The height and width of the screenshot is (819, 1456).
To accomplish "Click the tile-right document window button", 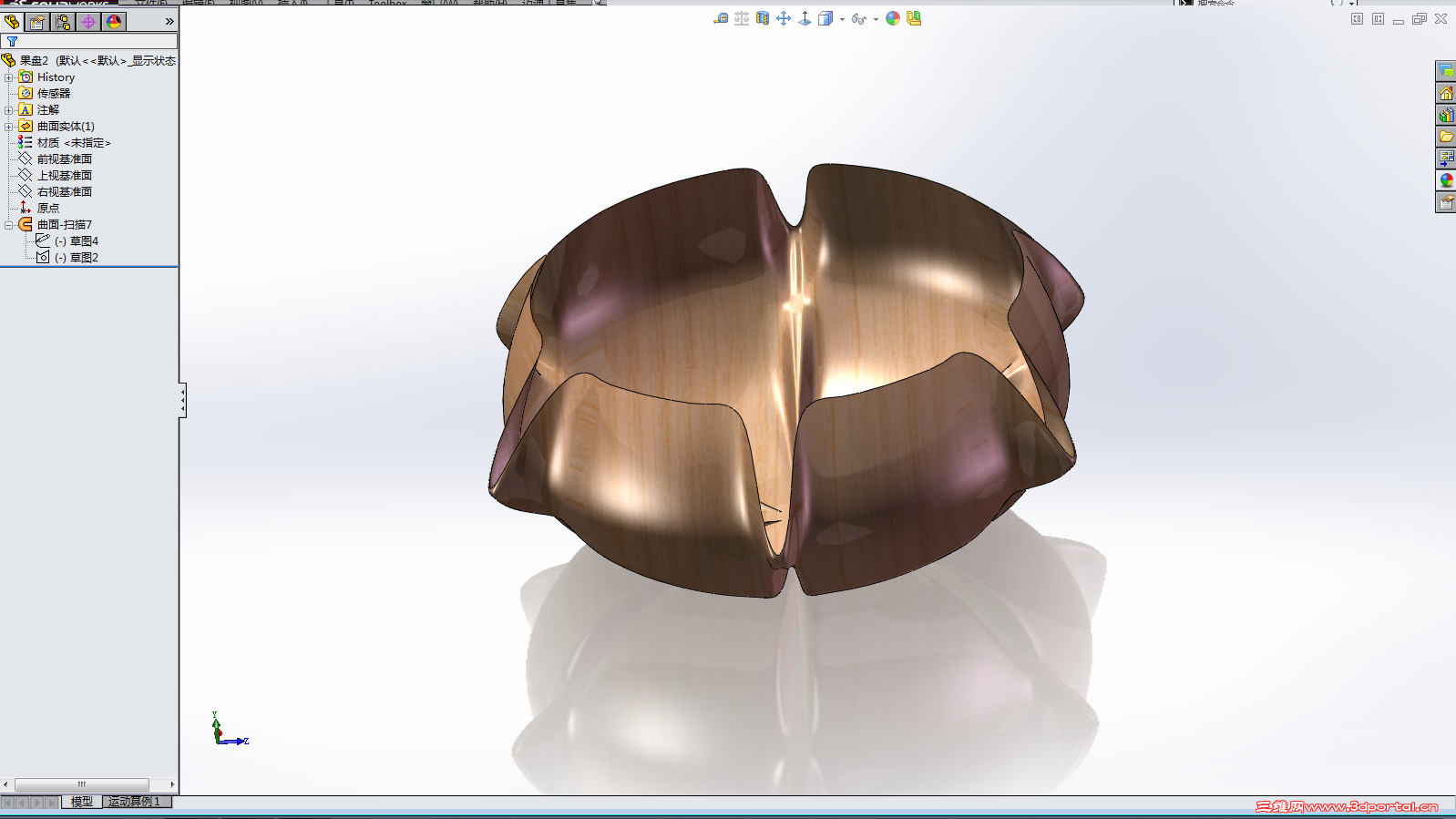I will [x=1378, y=19].
